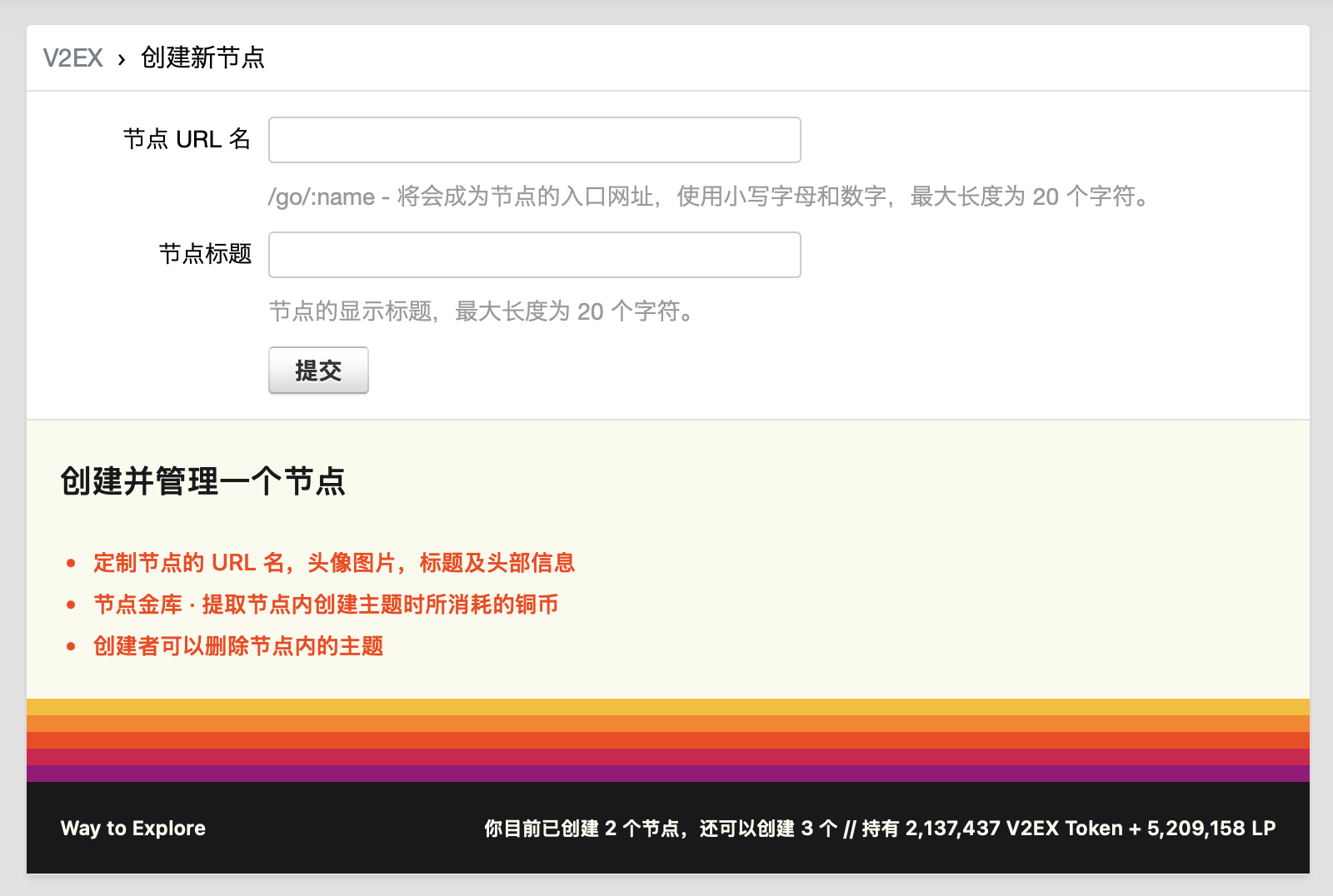Click the light orange color stripe
The image size is (1333, 896).
667,724
